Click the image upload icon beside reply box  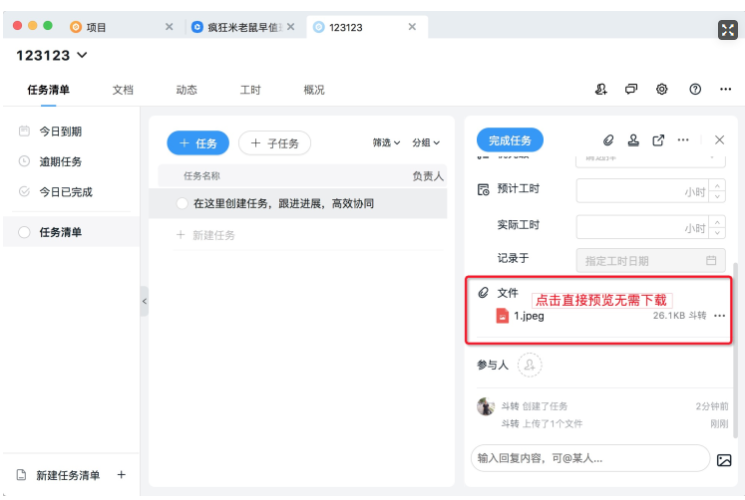click(x=724, y=460)
